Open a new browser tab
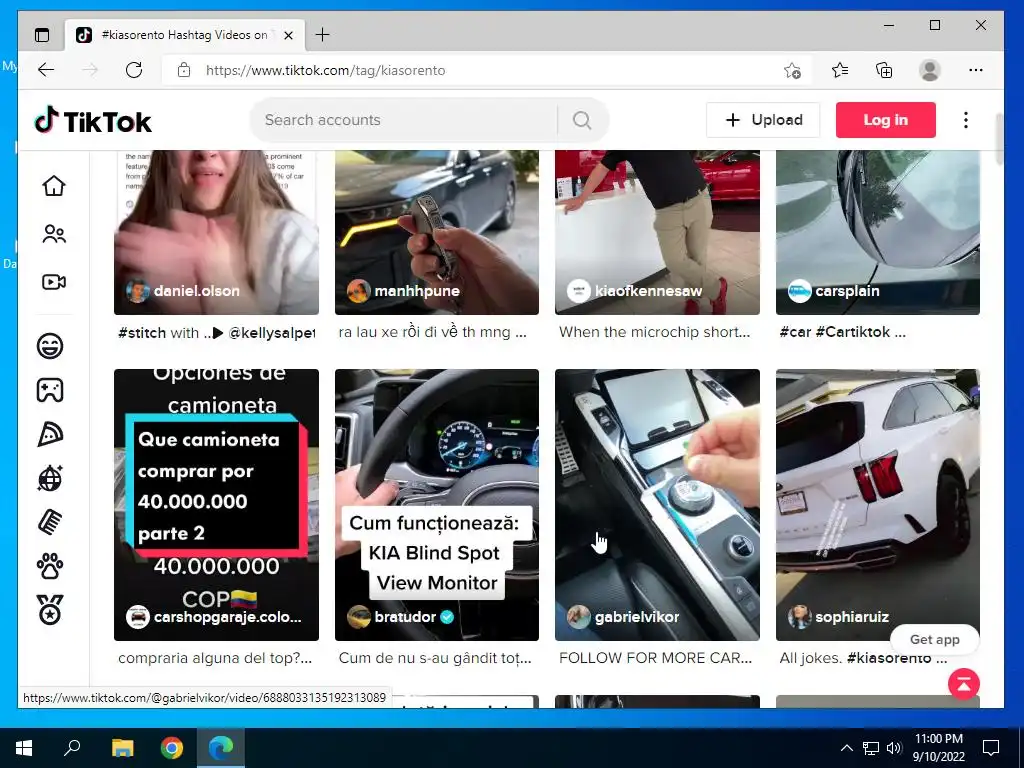Image resolution: width=1024 pixels, height=768 pixels. tap(323, 35)
